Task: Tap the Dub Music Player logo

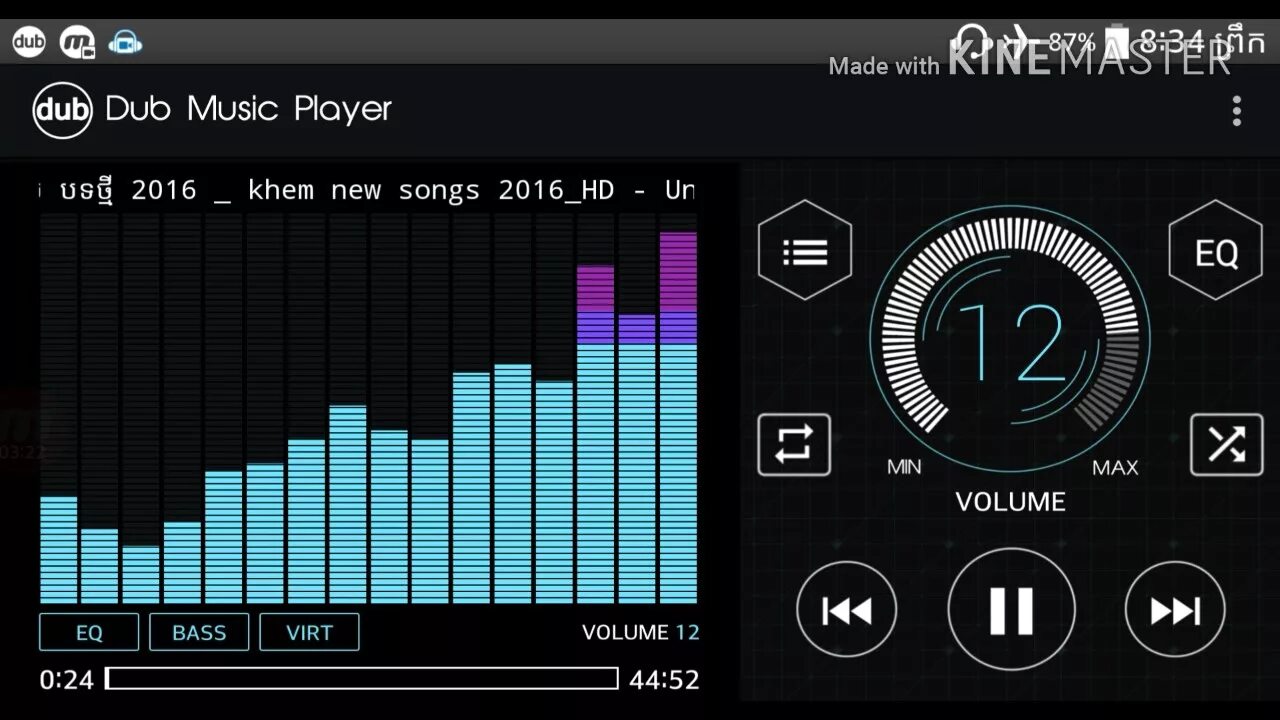Action: point(62,109)
